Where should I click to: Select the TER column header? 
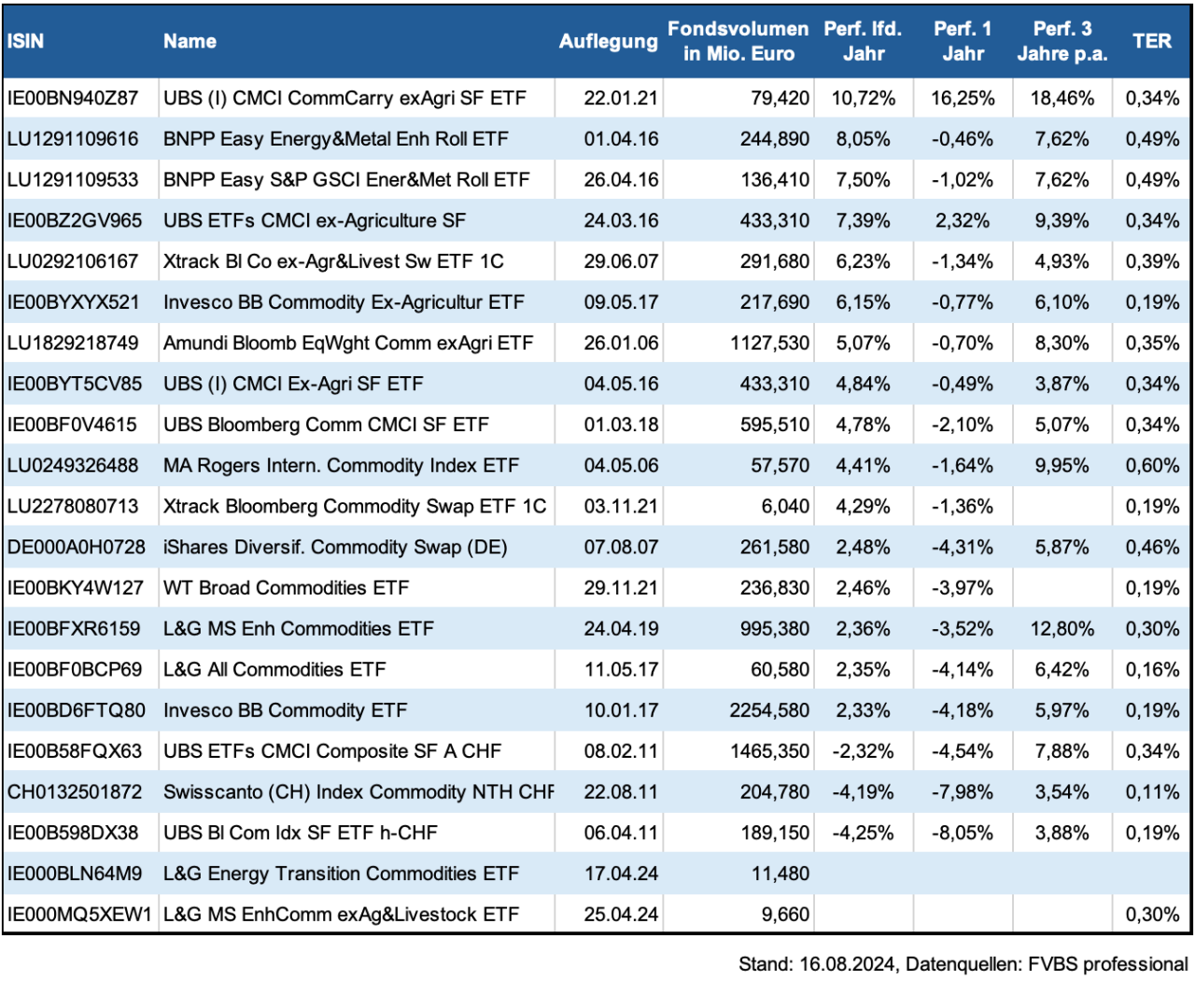tap(1151, 42)
